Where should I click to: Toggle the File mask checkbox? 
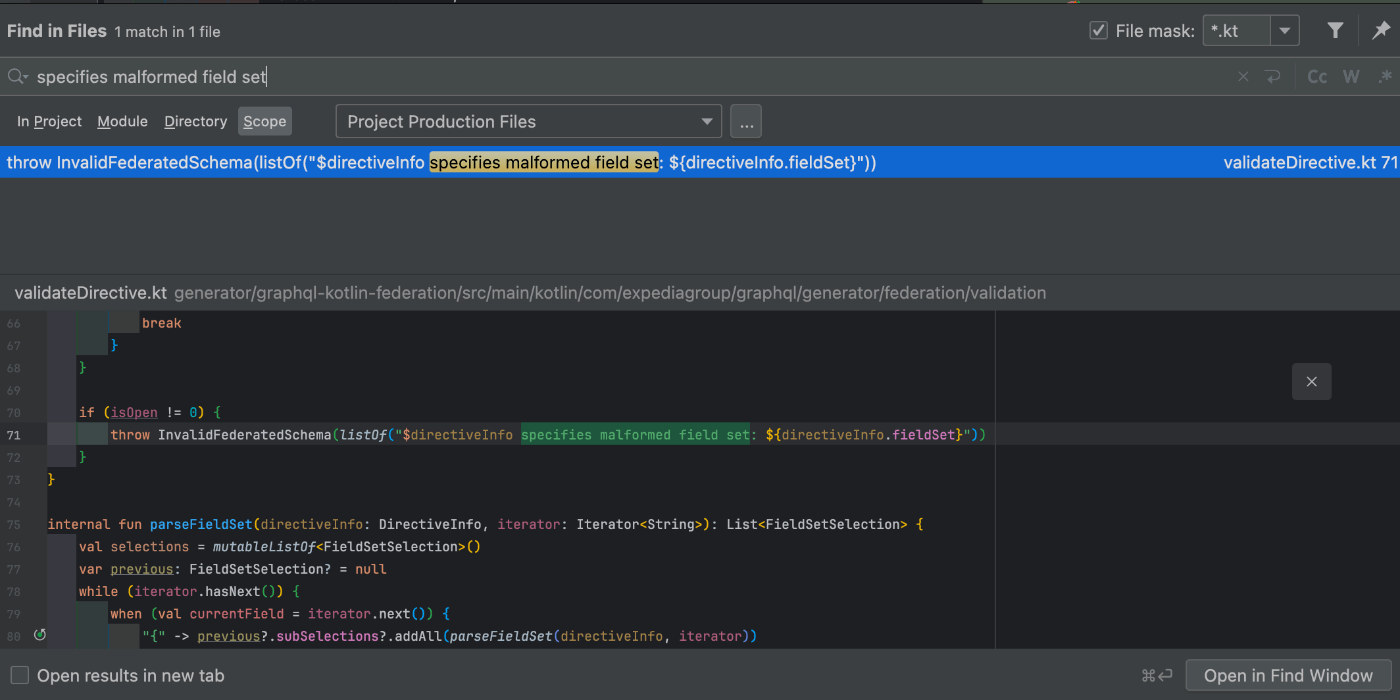1098,30
